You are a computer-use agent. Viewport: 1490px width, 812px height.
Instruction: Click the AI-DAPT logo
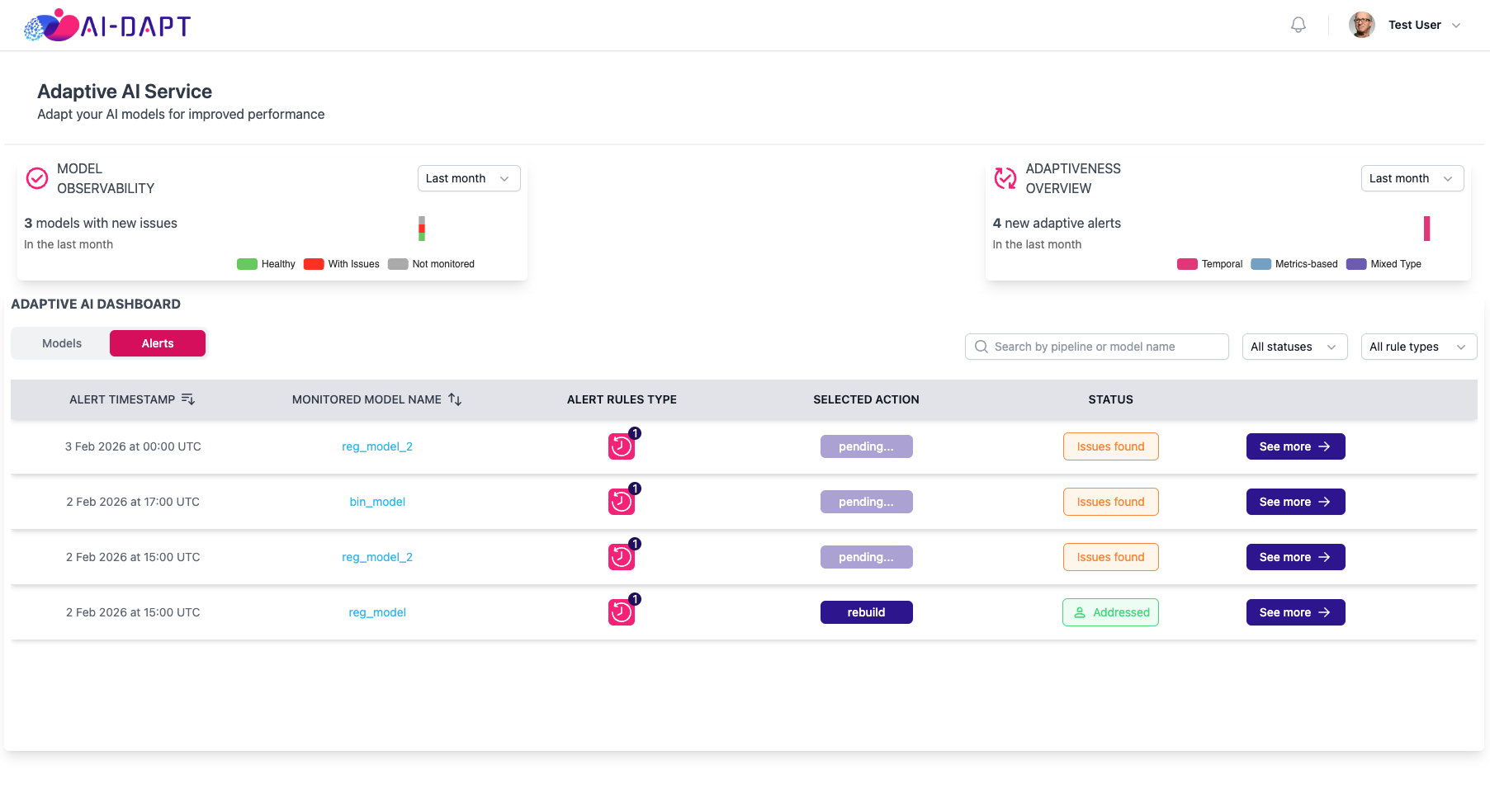(107, 26)
